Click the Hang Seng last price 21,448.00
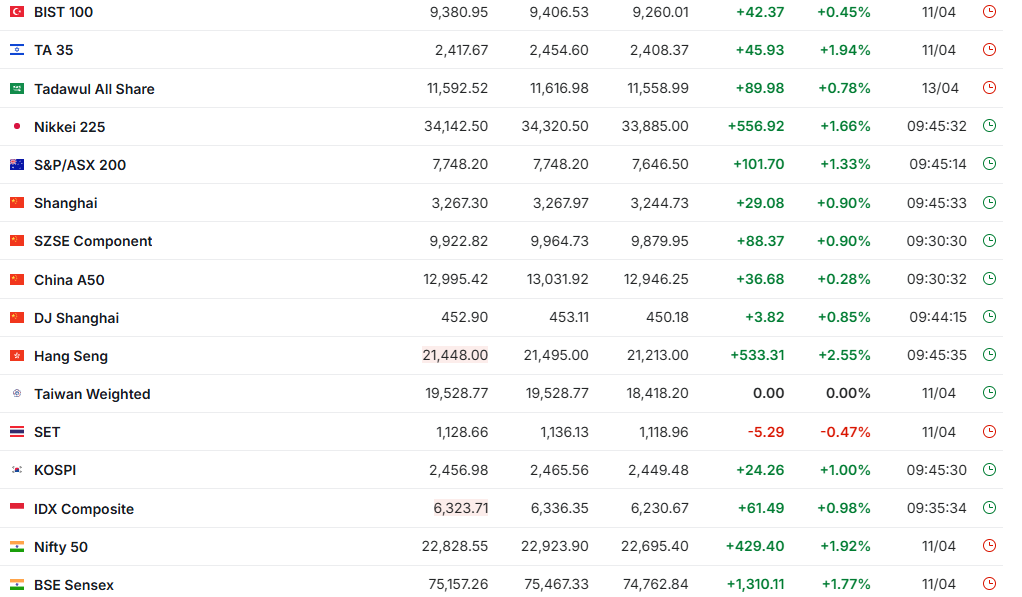 click(455, 355)
